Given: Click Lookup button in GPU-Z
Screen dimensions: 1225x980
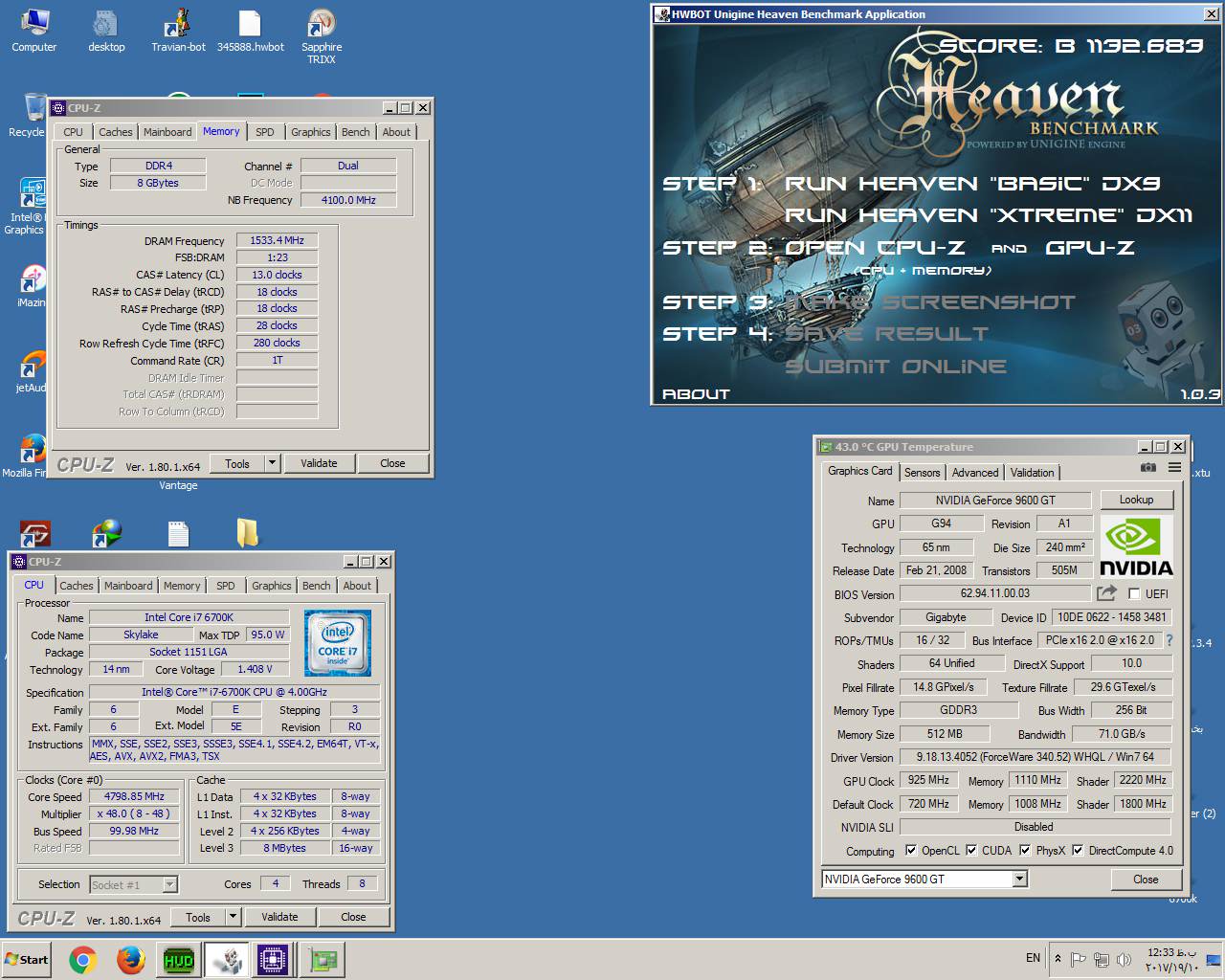Looking at the screenshot, I should [1136, 500].
